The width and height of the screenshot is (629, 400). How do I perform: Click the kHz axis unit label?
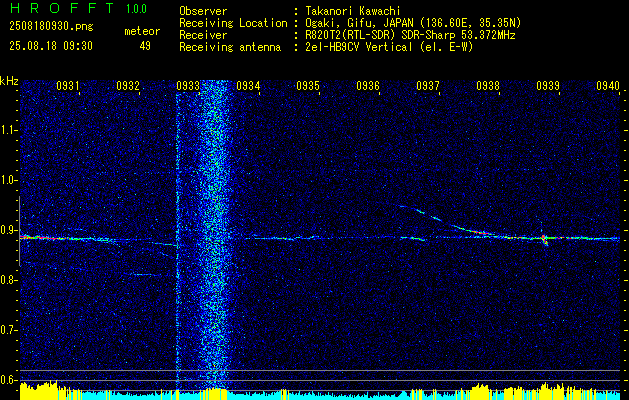(9, 81)
